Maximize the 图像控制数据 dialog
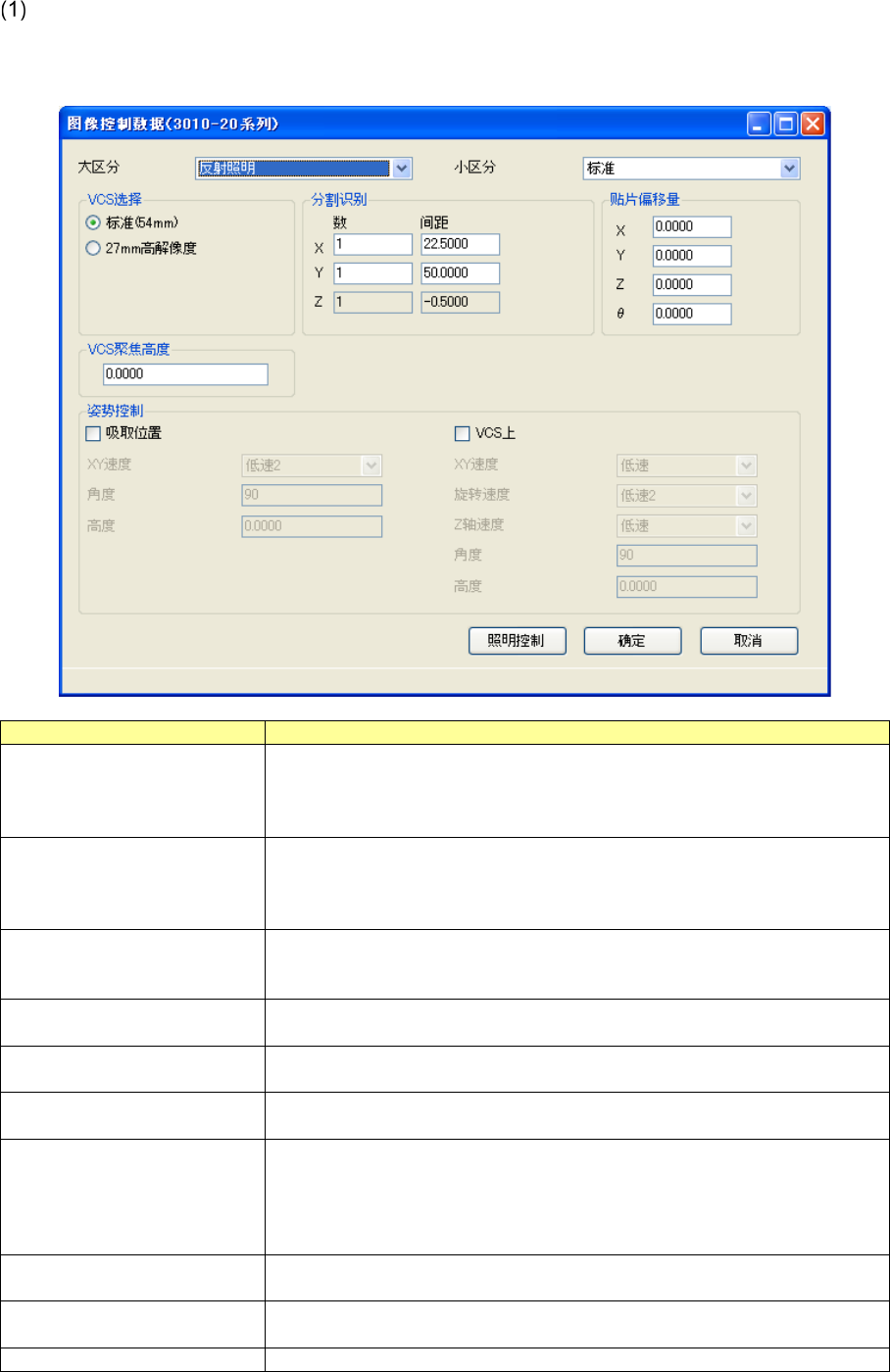The height and width of the screenshot is (1372, 890). click(786, 124)
